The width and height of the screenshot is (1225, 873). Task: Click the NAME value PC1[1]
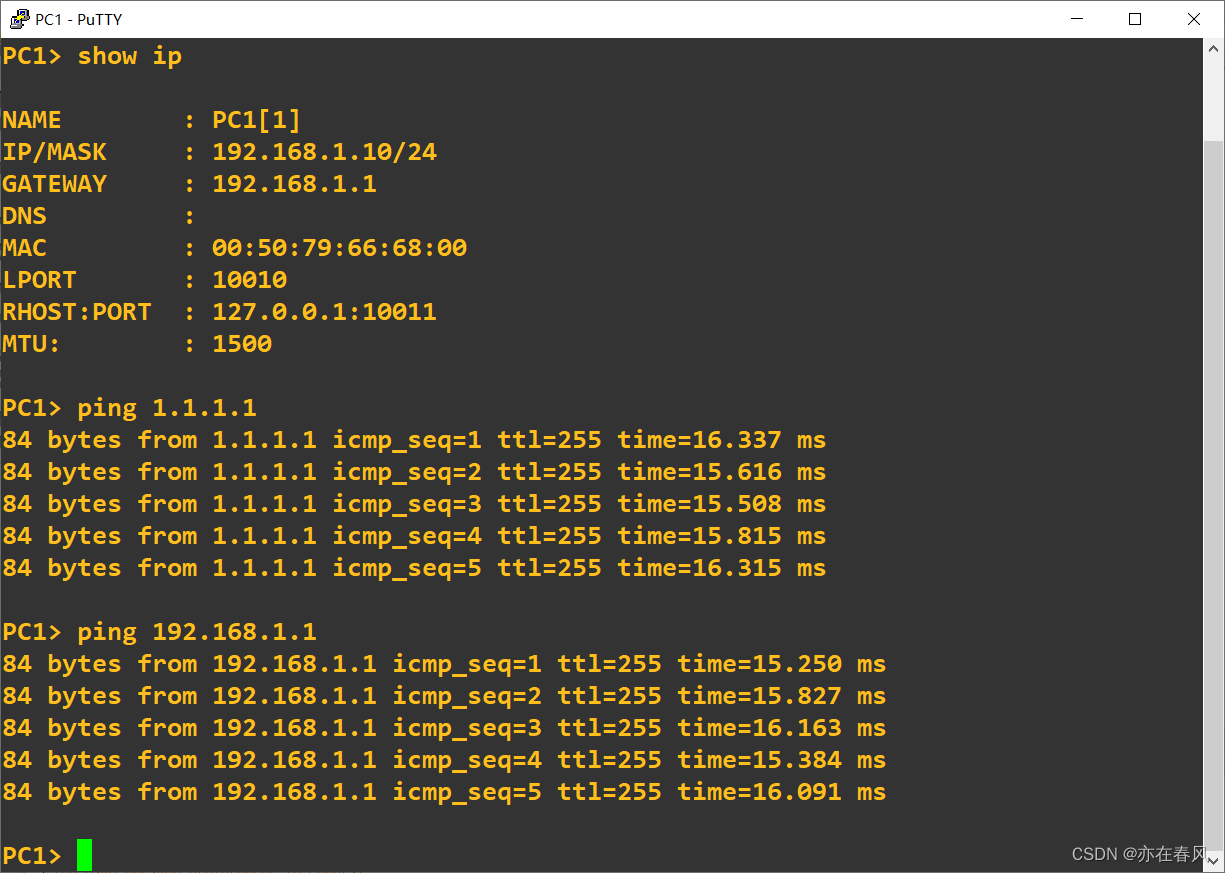click(256, 120)
